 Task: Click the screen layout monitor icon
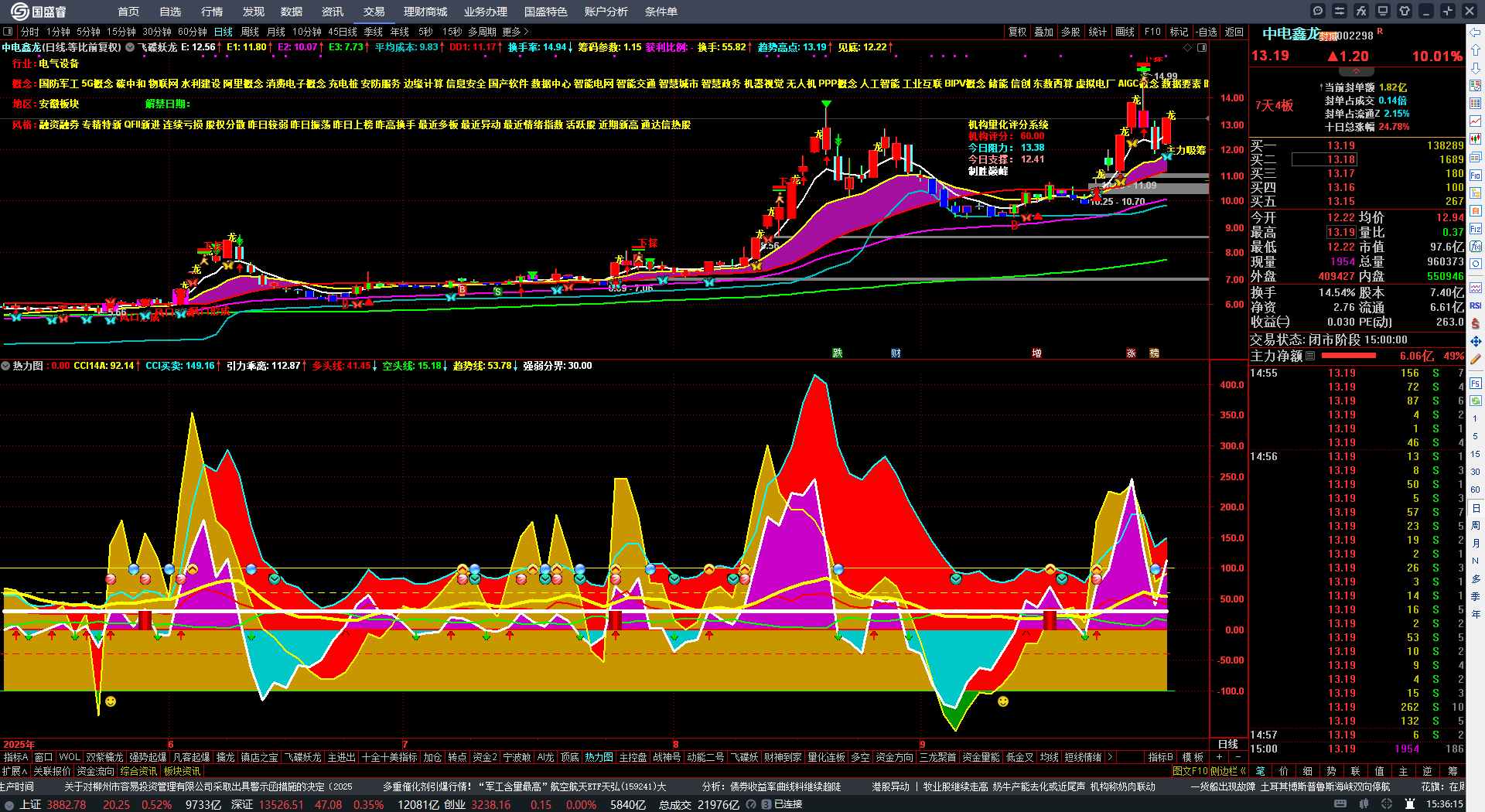pyautogui.click(x=1383, y=11)
